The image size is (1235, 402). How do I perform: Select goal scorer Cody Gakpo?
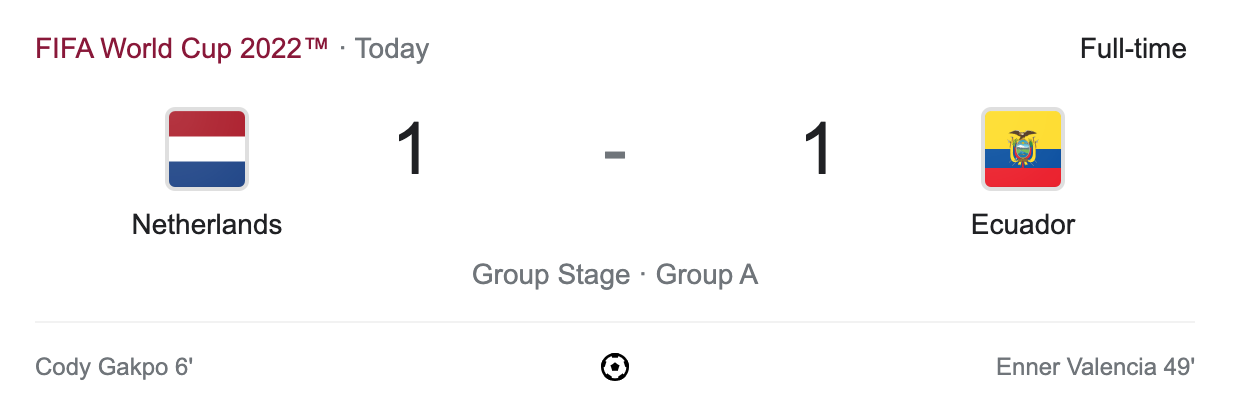click(x=102, y=368)
